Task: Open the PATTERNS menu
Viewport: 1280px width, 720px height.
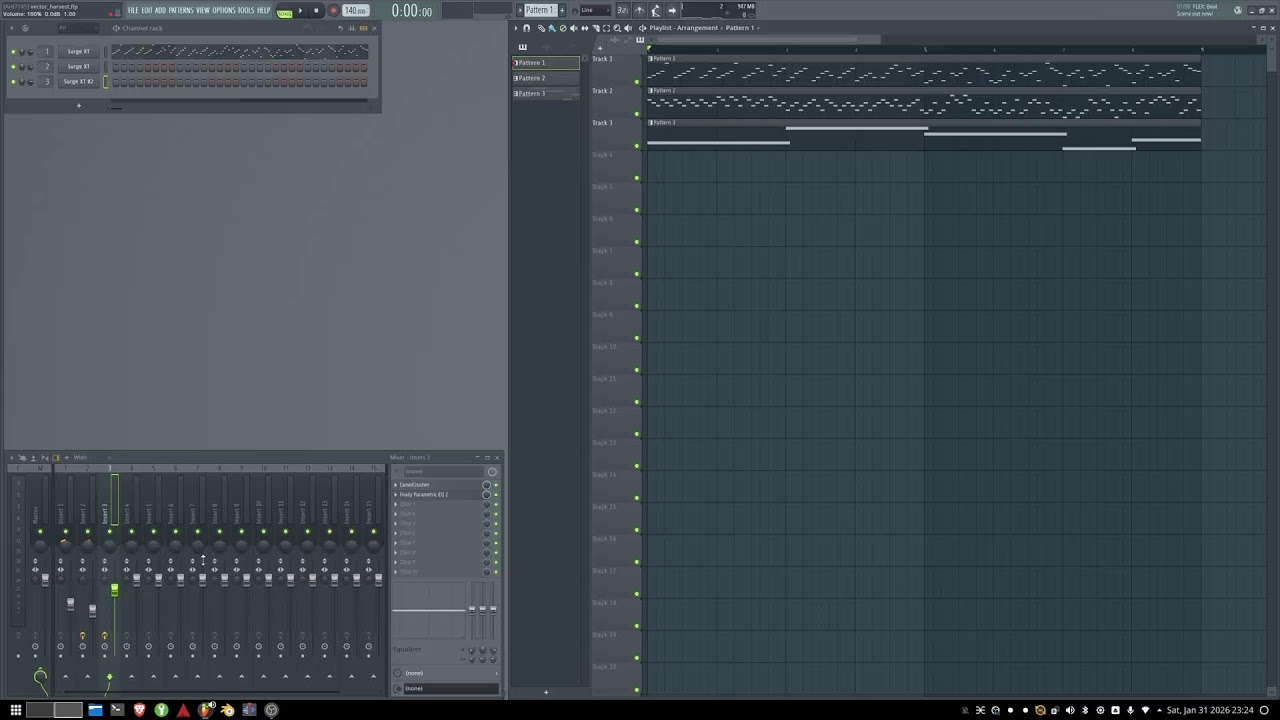Action: click(x=181, y=10)
